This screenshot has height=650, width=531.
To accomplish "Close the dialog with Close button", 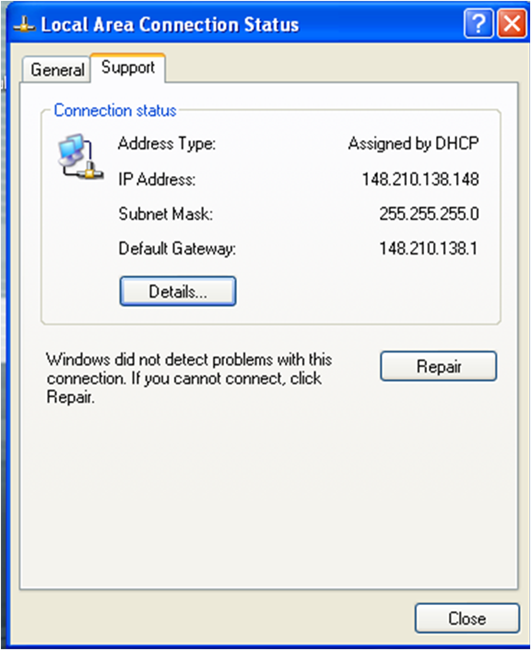I will pyautogui.click(x=467, y=618).
